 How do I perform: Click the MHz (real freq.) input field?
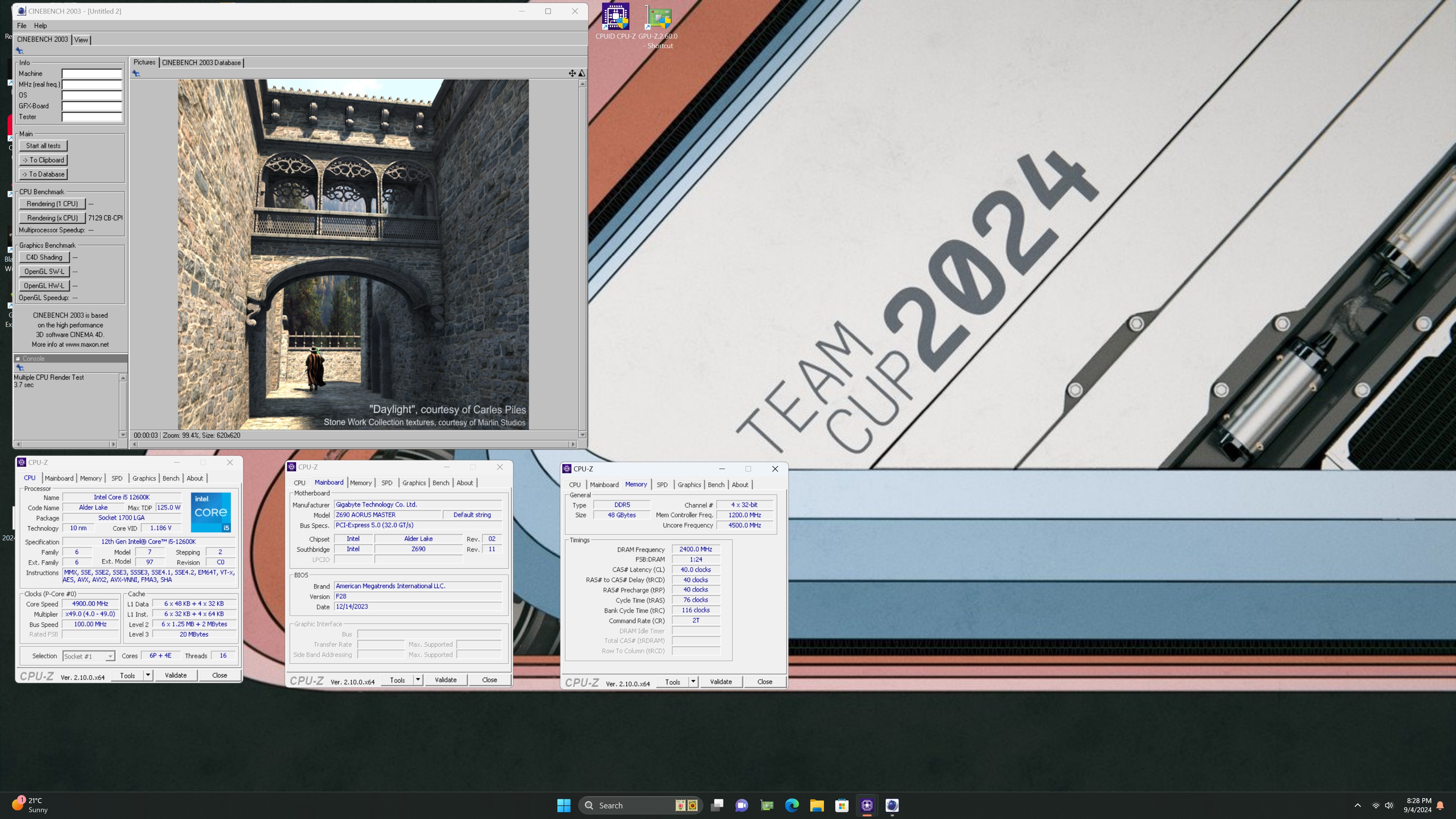(x=91, y=84)
